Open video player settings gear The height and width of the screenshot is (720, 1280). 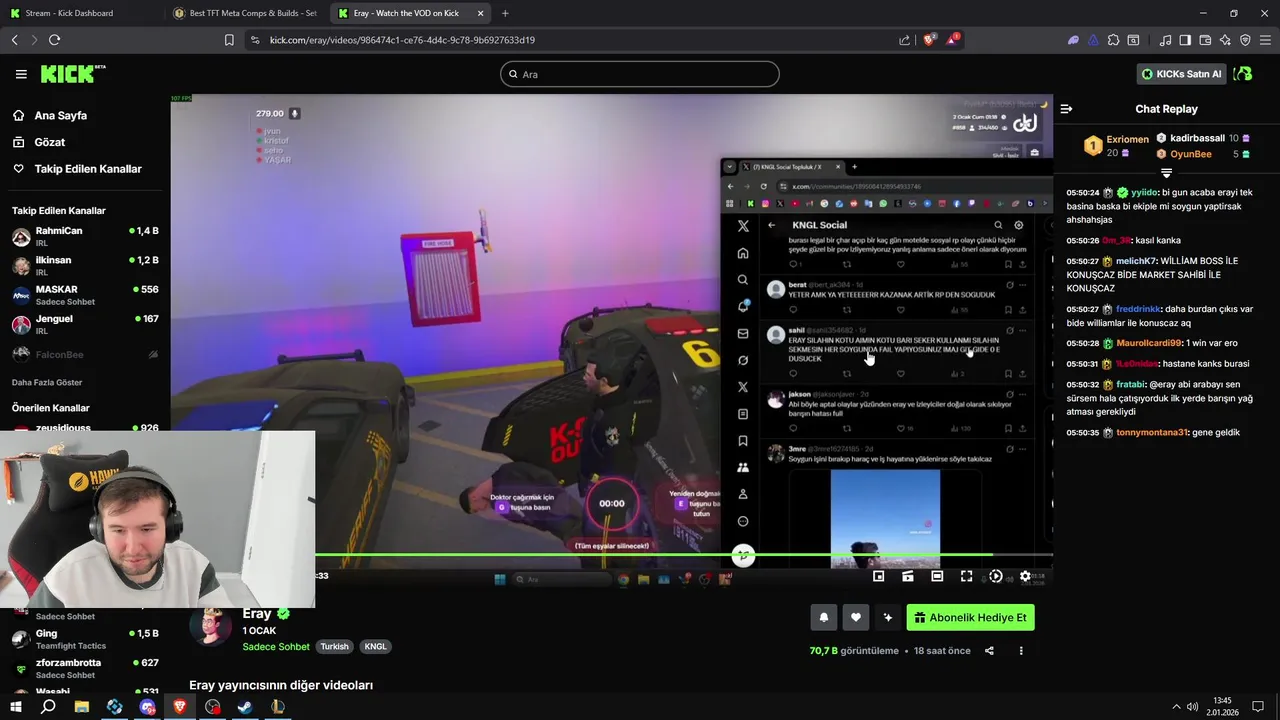1025,576
